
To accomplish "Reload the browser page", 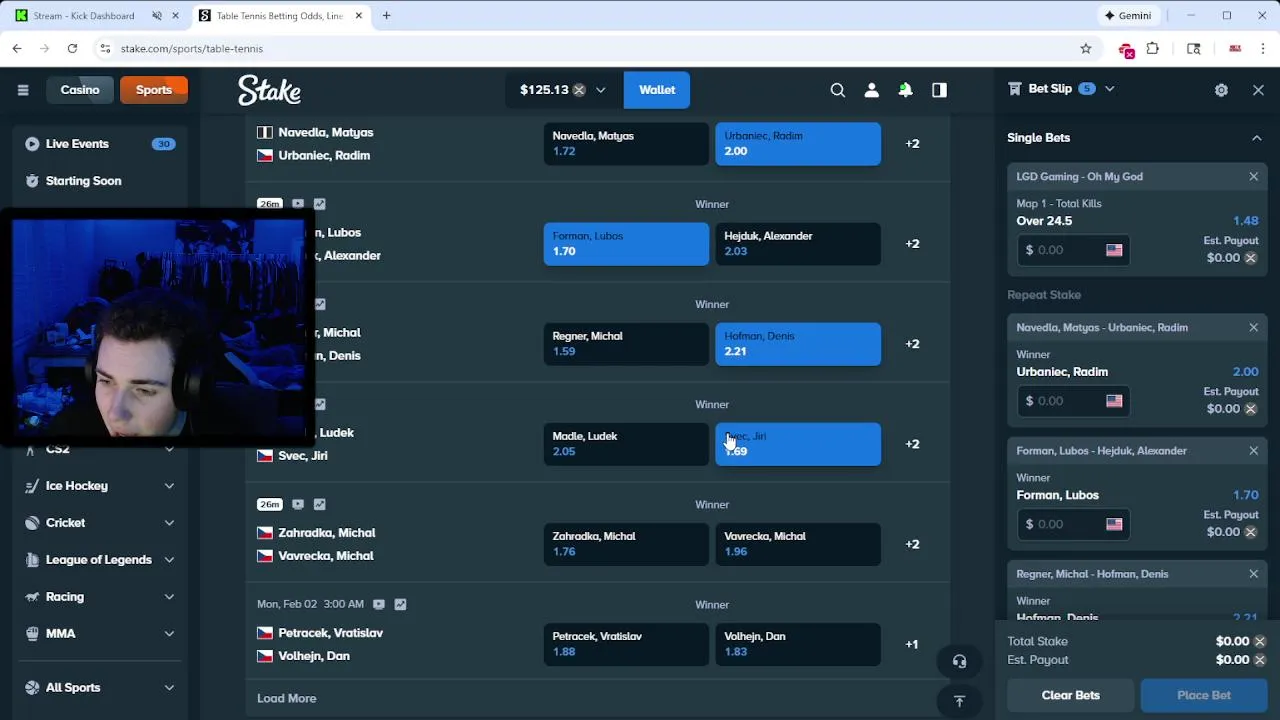I will pos(72,48).
